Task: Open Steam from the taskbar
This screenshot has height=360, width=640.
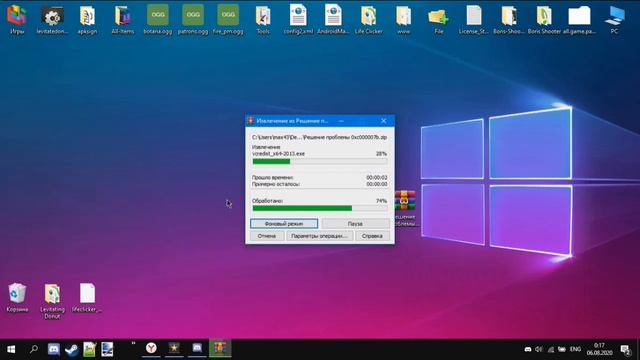Action: (72, 349)
